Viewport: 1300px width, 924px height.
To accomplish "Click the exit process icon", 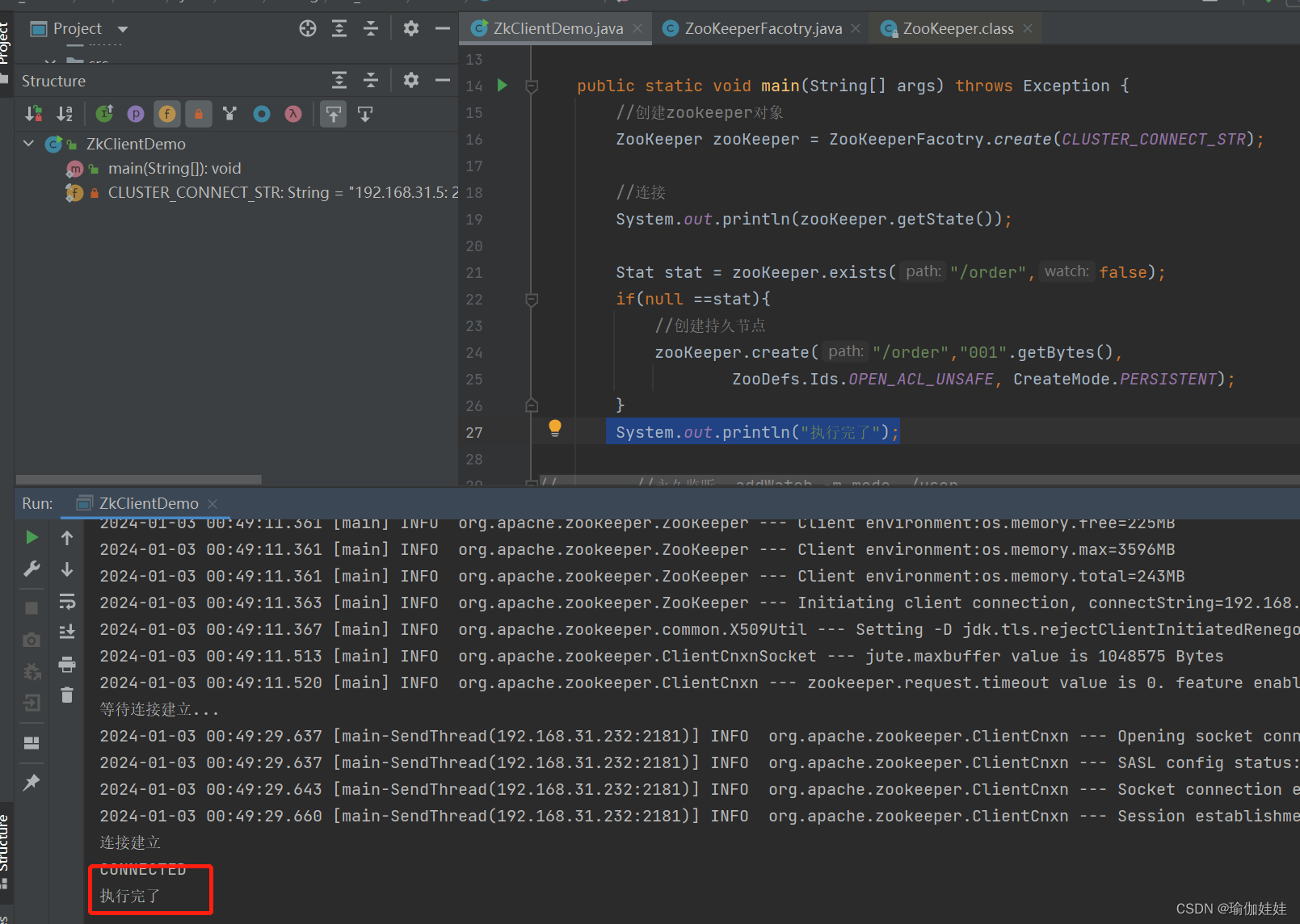I will coord(32,703).
